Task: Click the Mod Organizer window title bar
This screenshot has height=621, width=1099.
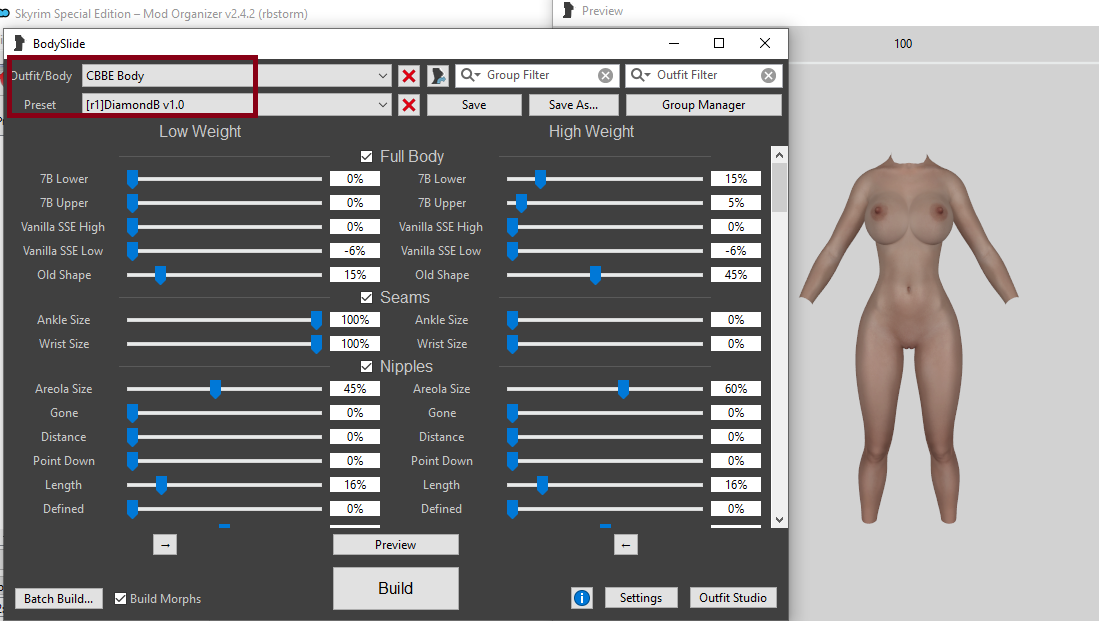Action: pos(275,13)
